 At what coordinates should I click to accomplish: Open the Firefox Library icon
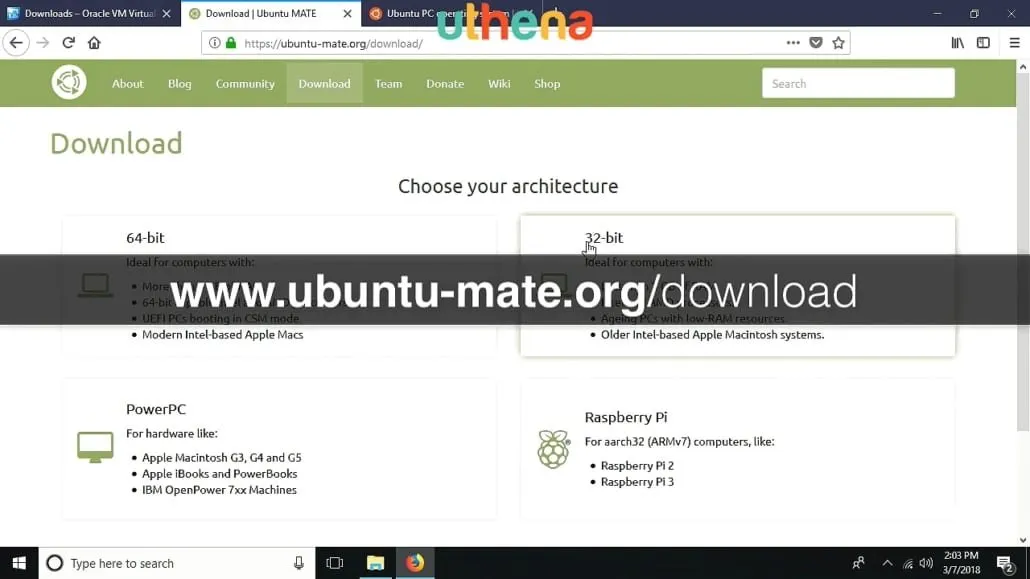(958, 43)
